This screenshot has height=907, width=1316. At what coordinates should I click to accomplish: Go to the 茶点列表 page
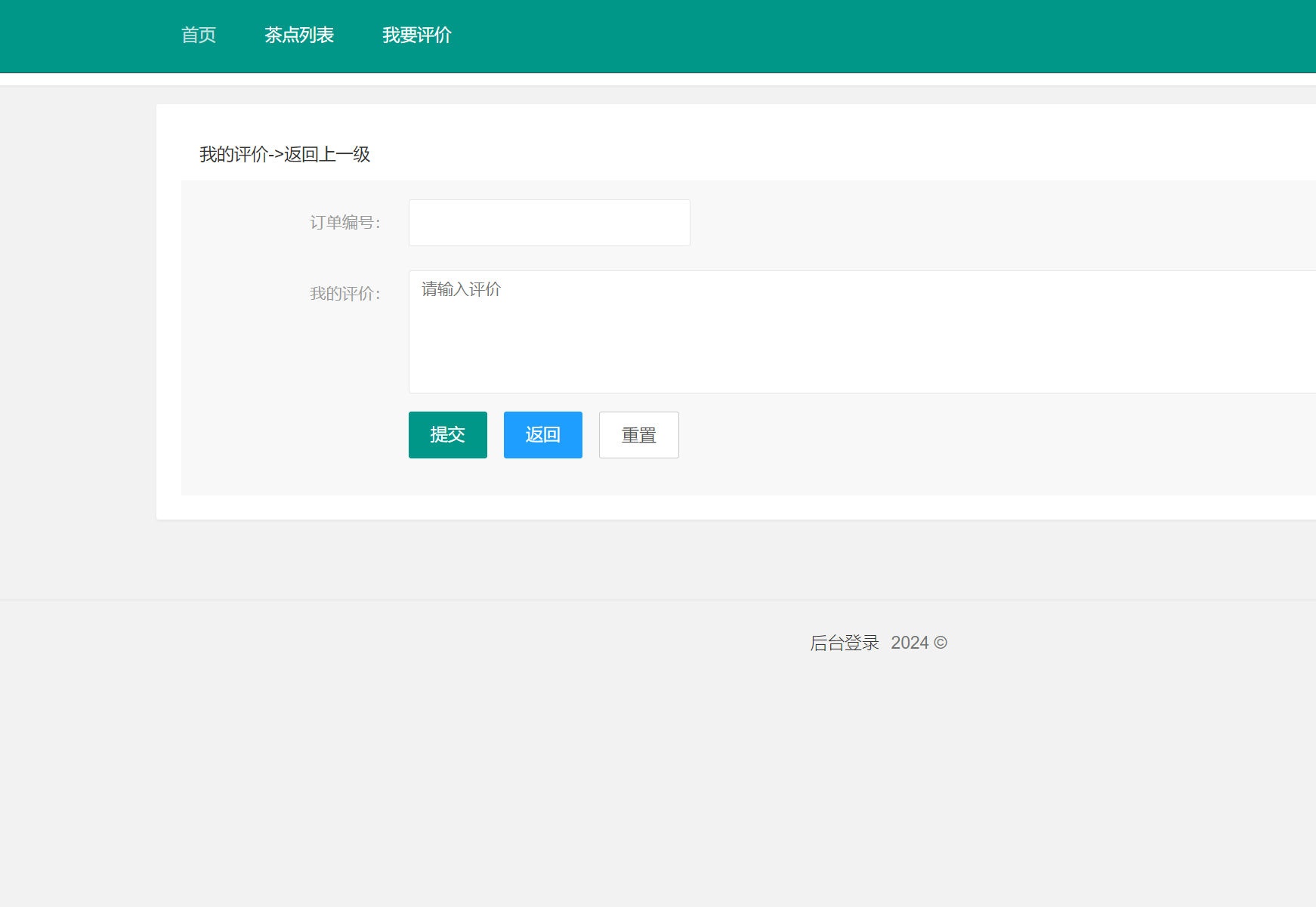[299, 35]
